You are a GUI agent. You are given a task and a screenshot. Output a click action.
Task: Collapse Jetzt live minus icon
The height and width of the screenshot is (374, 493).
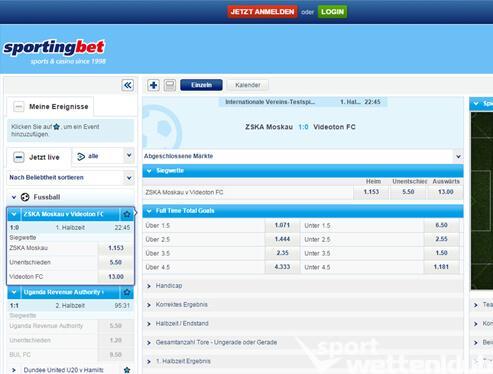pyautogui.click(x=19, y=157)
